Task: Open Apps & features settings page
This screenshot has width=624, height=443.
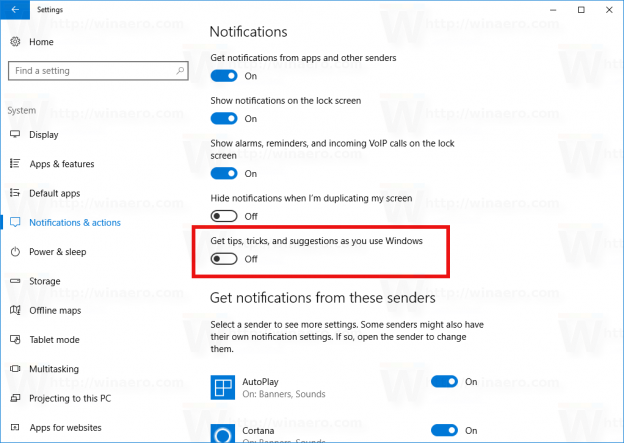Action: (62, 164)
